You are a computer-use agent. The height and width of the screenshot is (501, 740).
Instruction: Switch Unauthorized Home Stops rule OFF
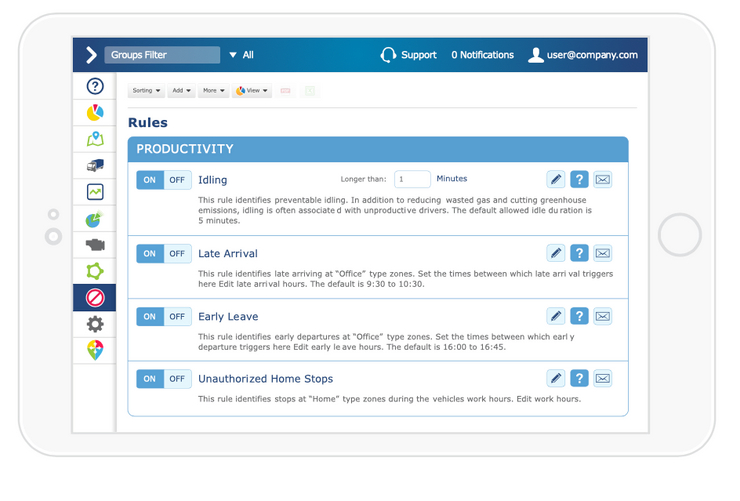177,379
